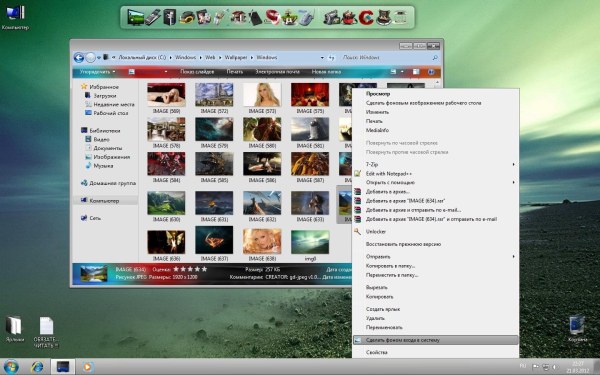Click the red C icon in dock

[366, 18]
